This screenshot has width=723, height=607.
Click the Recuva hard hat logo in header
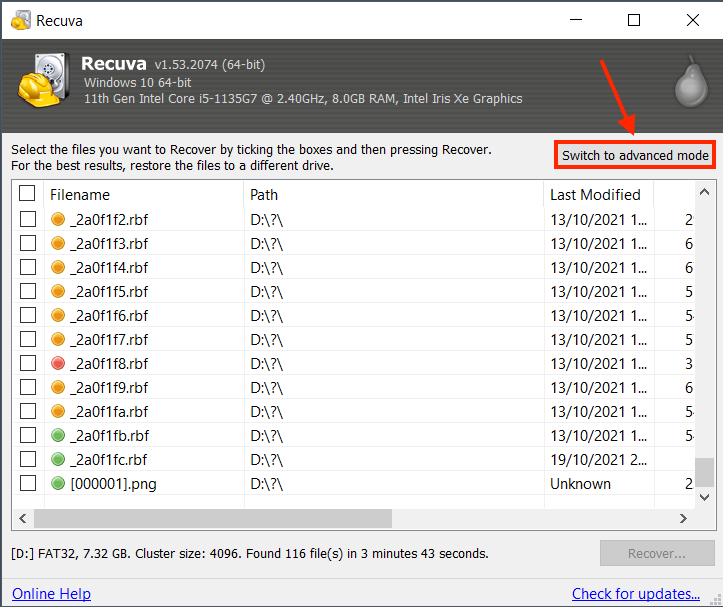[44, 80]
